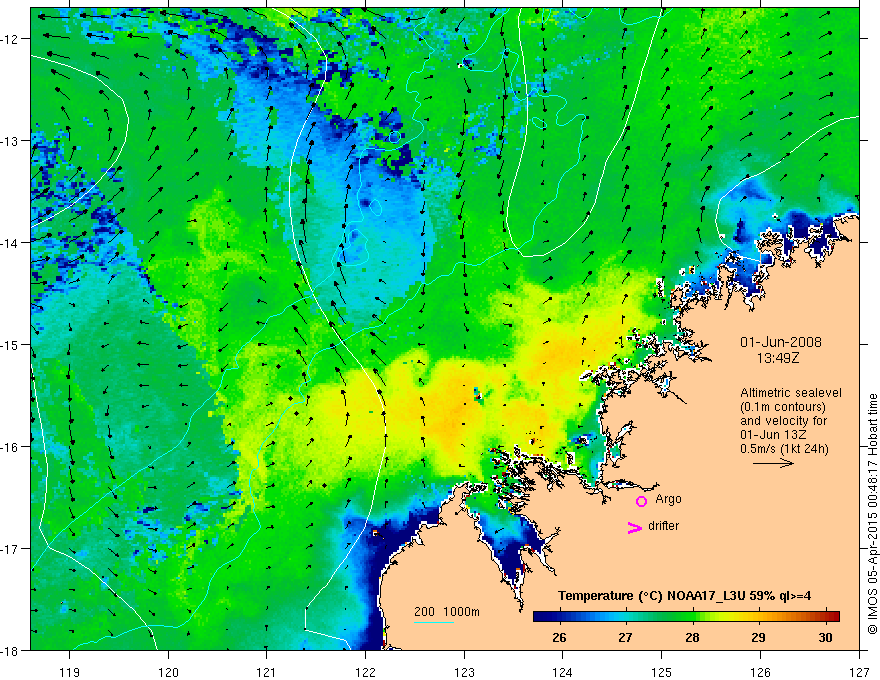Click latitude axis label '-12'
This screenshot has height=680, width=880.
tap(12, 39)
